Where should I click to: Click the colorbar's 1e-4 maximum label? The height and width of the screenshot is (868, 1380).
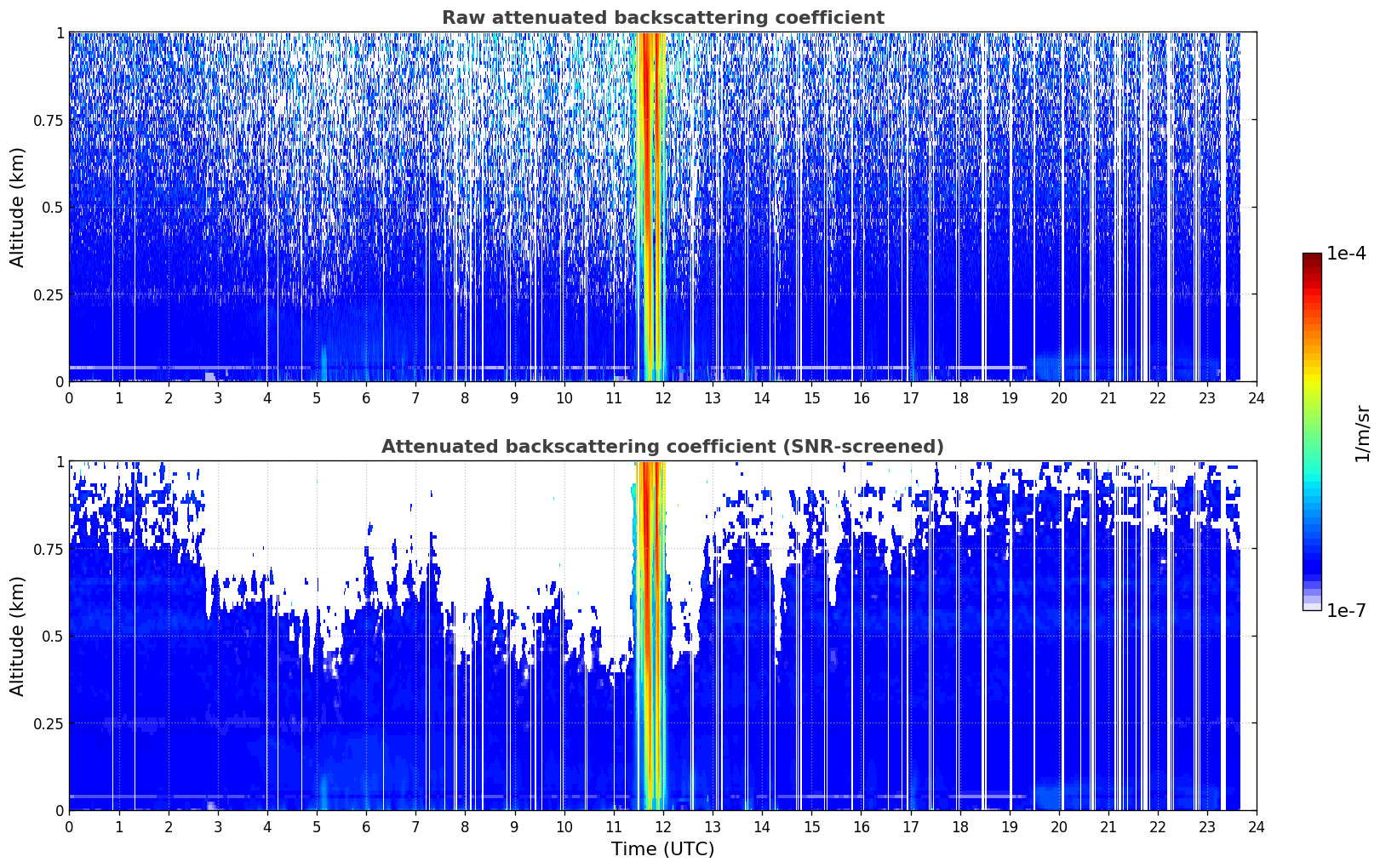pyautogui.click(x=1346, y=254)
